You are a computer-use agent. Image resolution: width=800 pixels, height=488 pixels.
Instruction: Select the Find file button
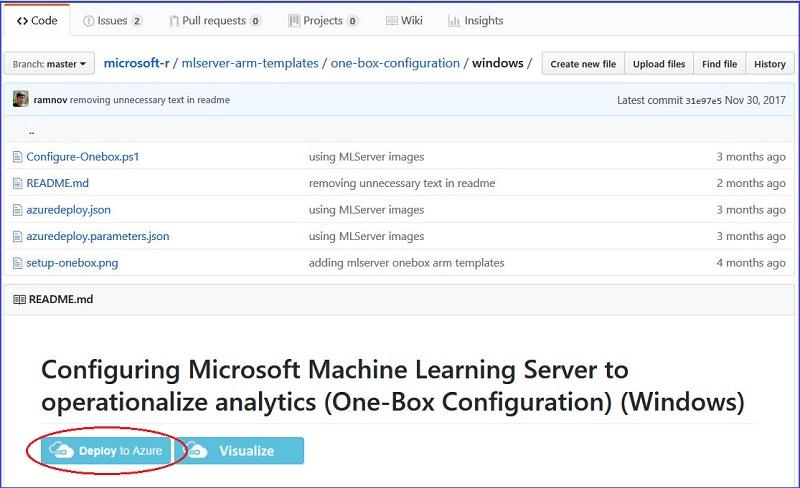pos(719,64)
